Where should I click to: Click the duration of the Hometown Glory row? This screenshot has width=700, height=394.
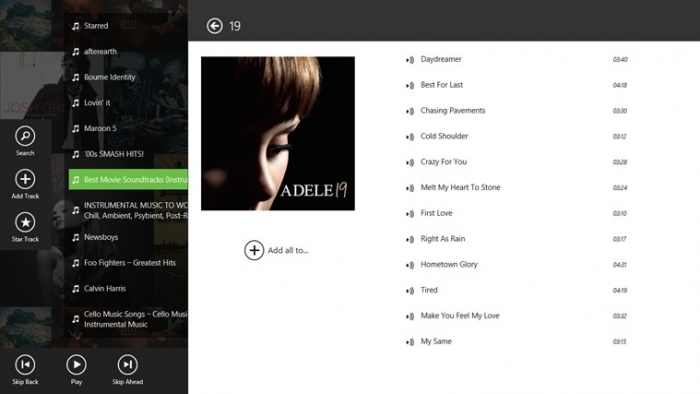coord(620,265)
